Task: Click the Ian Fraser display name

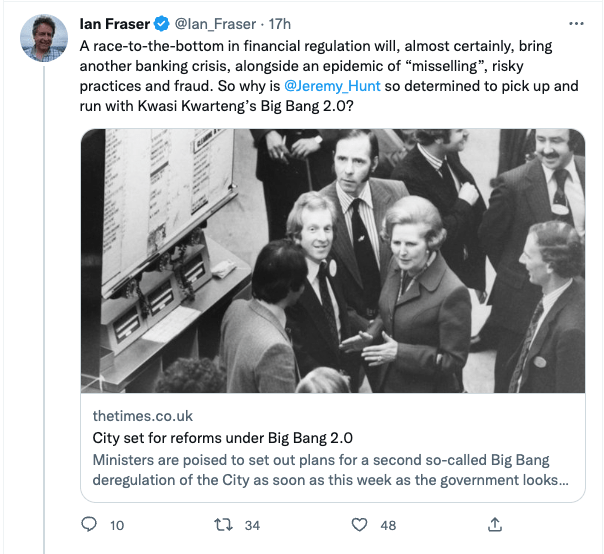Action: tap(114, 25)
